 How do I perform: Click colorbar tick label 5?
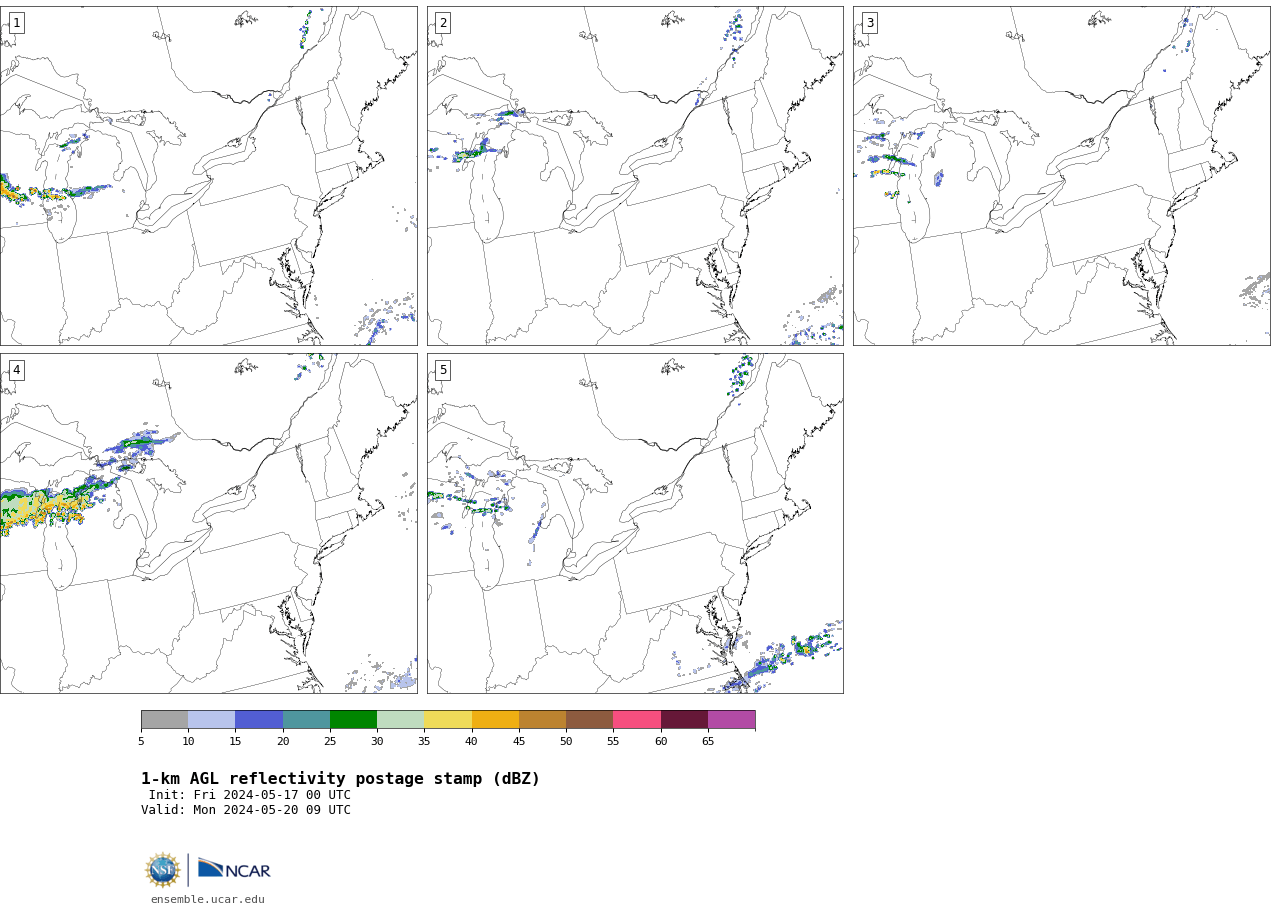[141, 742]
